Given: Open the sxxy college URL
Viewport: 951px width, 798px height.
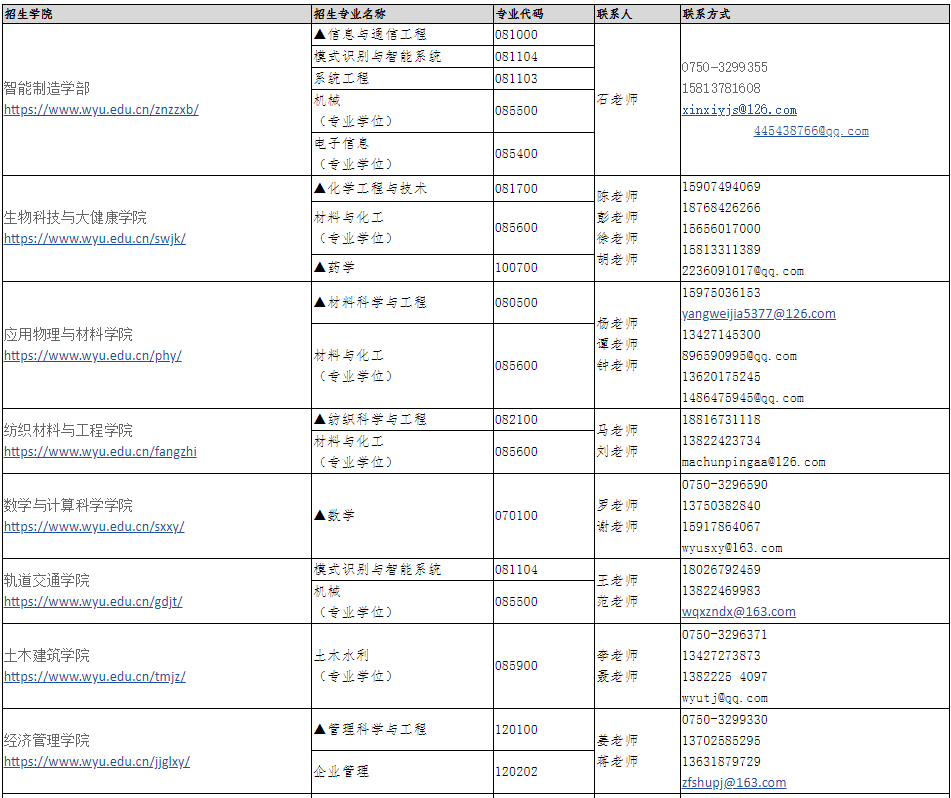Looking at the screenshot, I should point(94,527).
